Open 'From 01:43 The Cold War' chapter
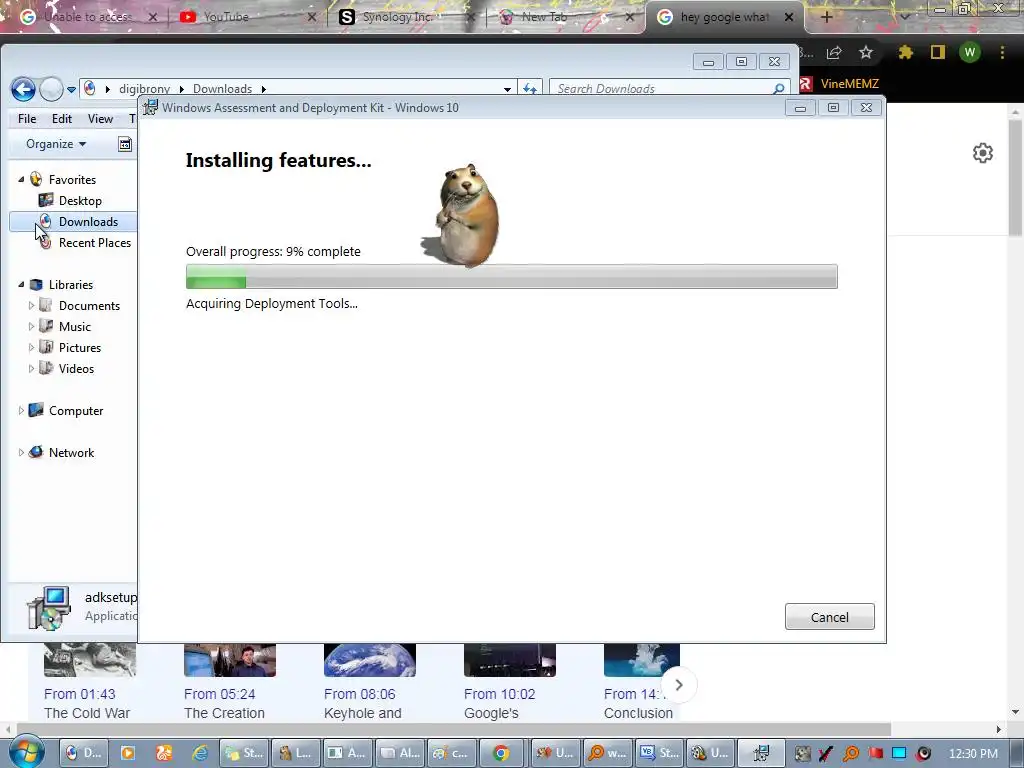Screen dimensions: 1024x768 tap(89, 682)
